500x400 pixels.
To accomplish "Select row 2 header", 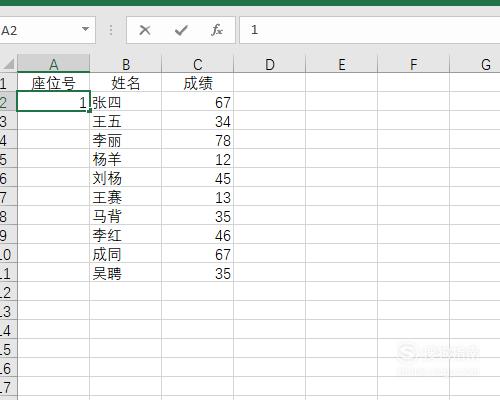I will click(x=8, y=101).
